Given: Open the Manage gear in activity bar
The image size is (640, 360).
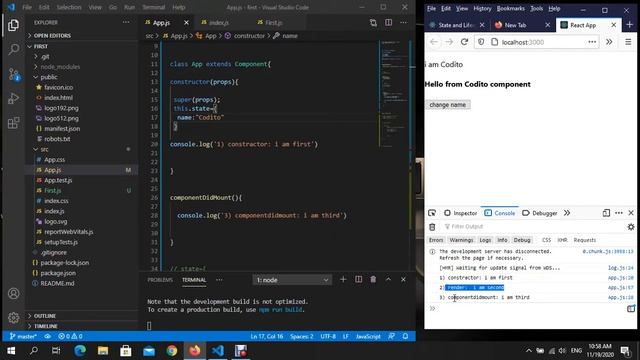Looking at the screenshot, I should click(13, 317).
